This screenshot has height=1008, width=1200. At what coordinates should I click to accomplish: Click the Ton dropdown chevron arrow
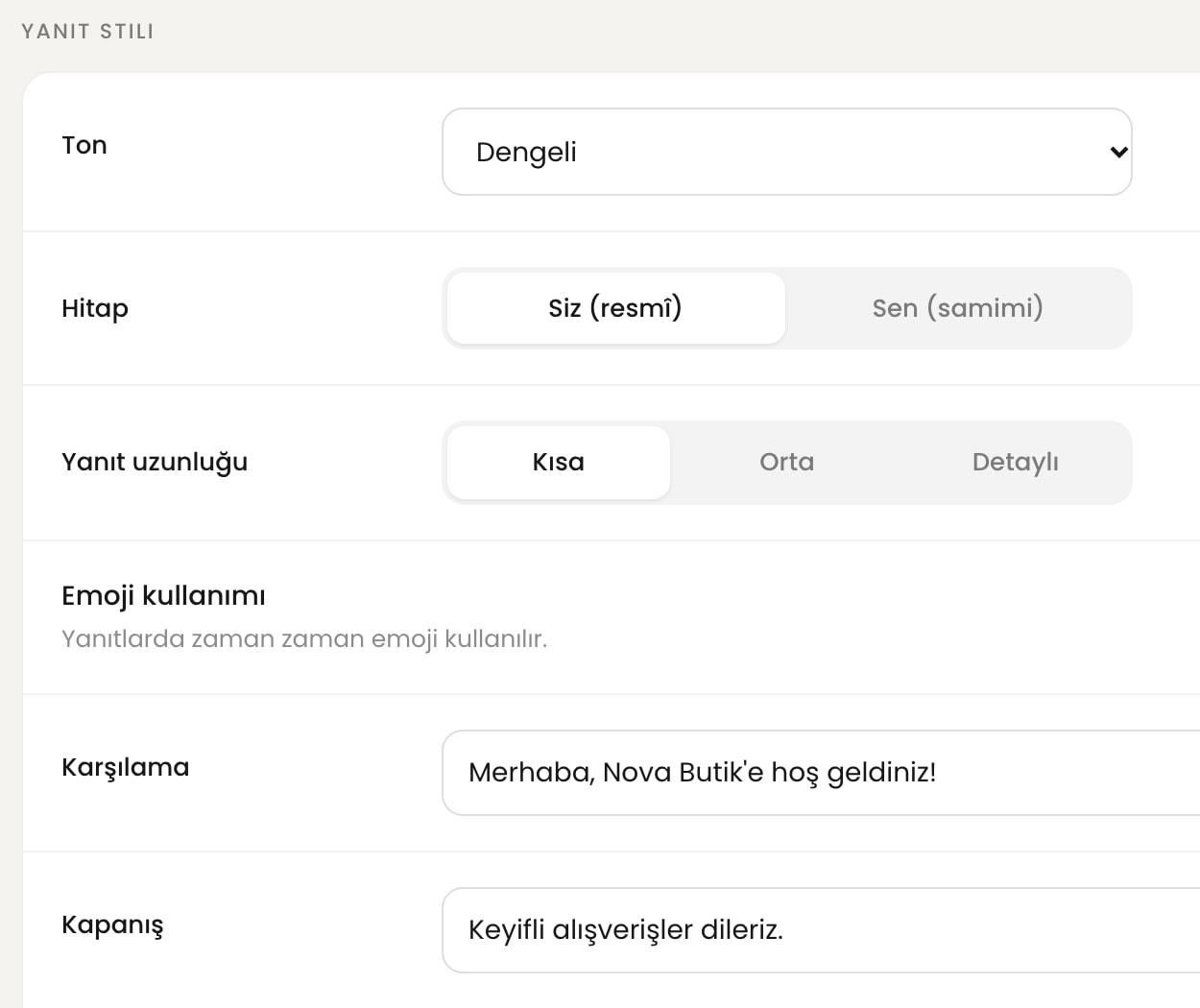tap(1118, 152)
